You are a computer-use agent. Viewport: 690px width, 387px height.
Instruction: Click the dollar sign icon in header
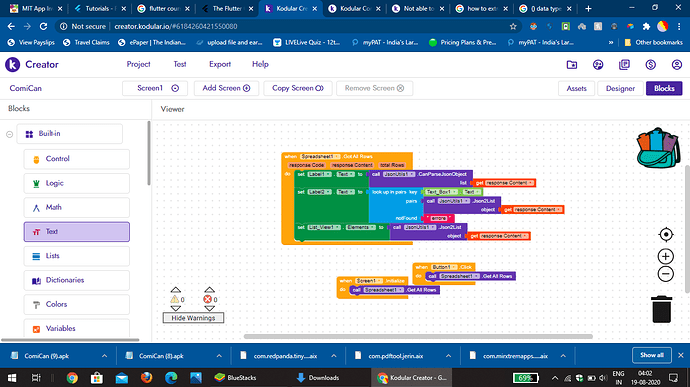point(650,65)
